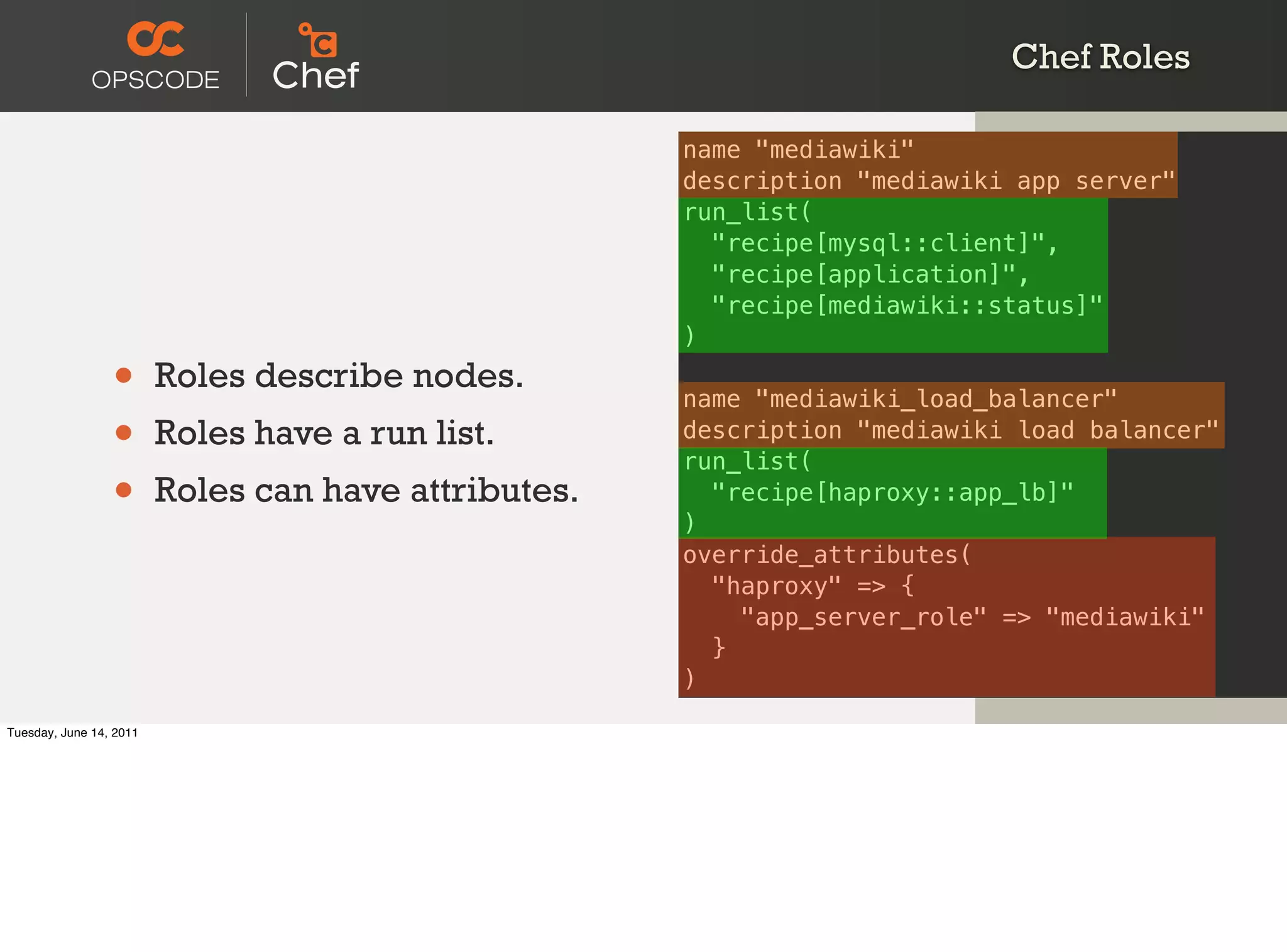This screenshot has width=1287, height=952.
Task: Click the Opscode logo icon
Action: pyautogui.click(x=156, y=39)
